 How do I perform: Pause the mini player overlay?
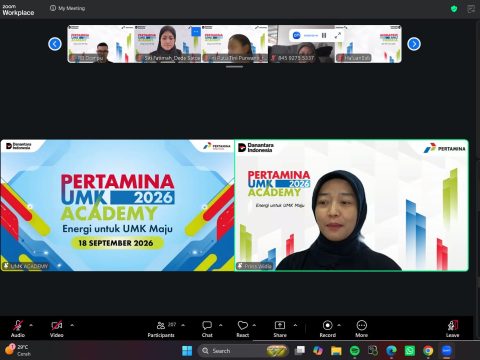[x=324, y=35]
